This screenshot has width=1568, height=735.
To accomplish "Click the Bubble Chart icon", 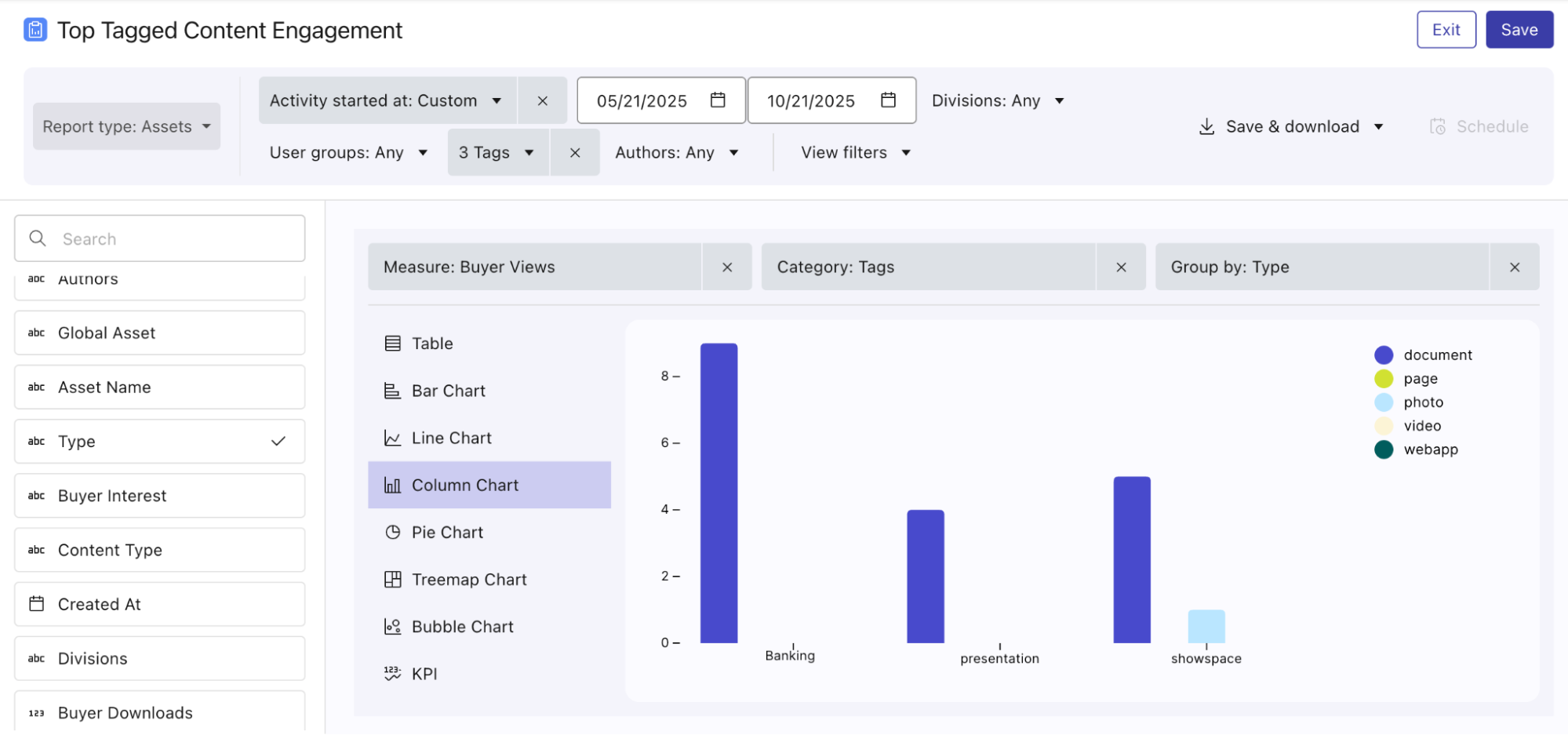I will pyautogui.click(x=393, y=626).
